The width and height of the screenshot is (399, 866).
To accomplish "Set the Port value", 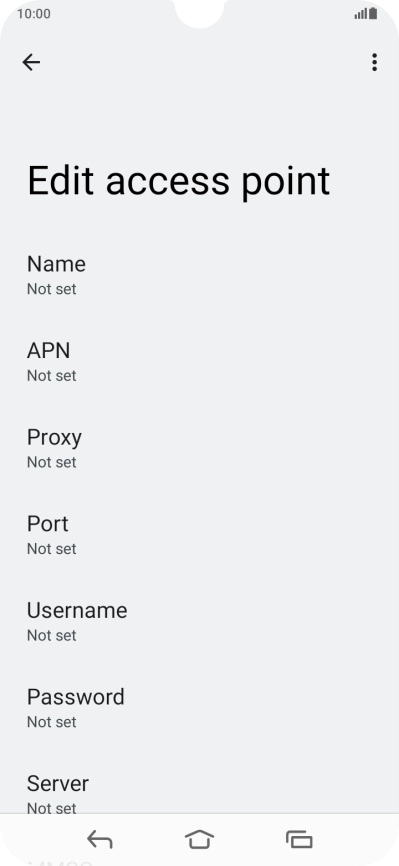I will click(x=200, y=535).
